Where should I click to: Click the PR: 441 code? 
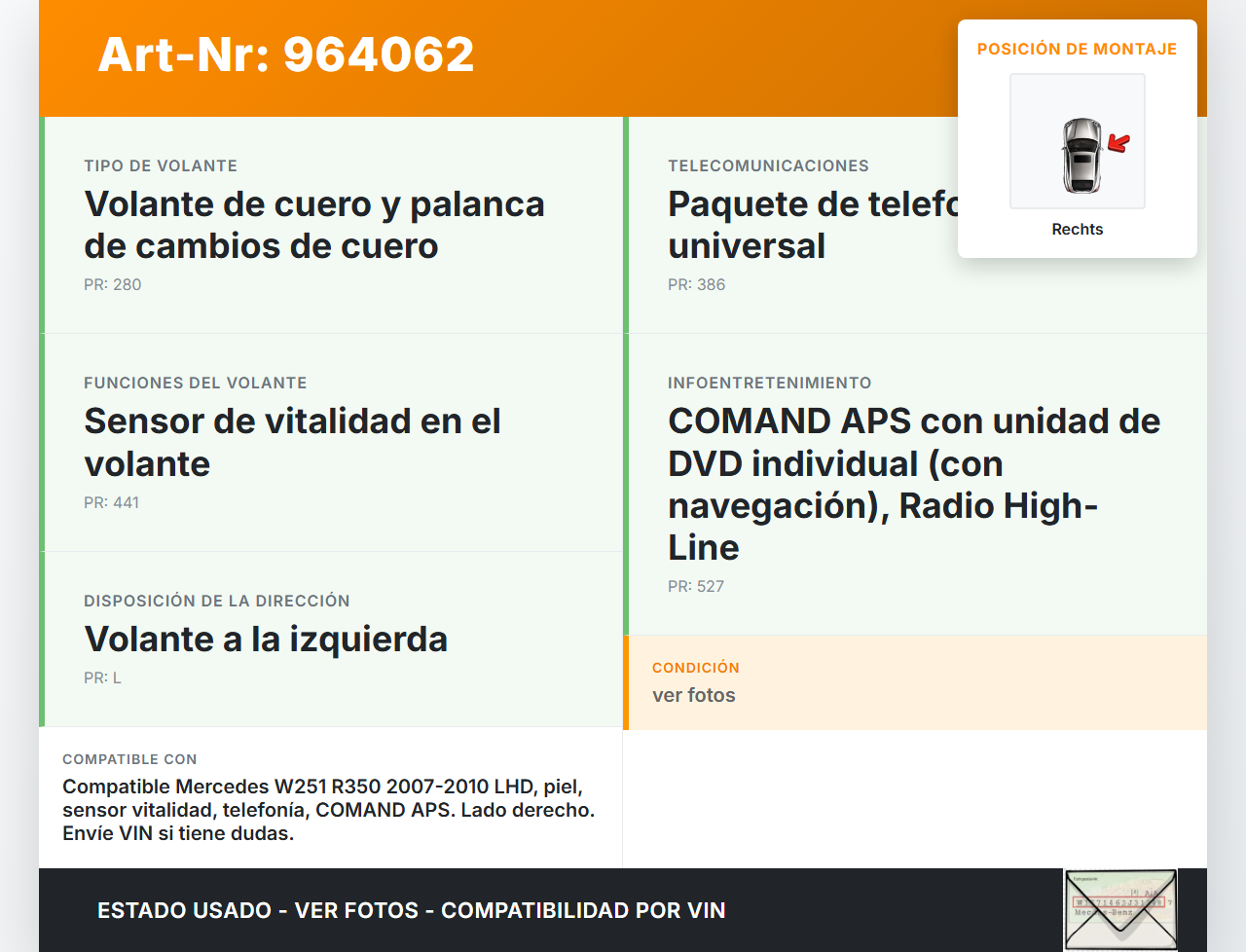click(112, 502)
